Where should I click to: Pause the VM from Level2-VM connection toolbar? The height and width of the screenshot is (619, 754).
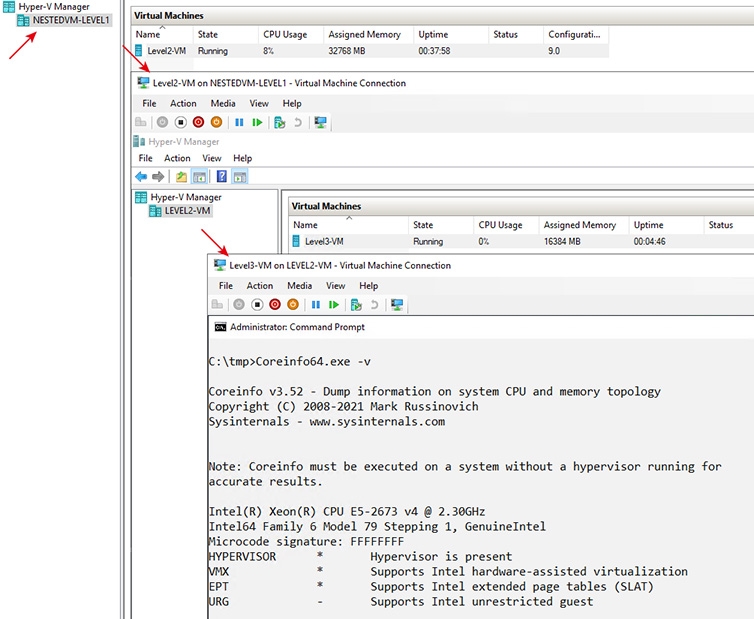coord(239,122)
